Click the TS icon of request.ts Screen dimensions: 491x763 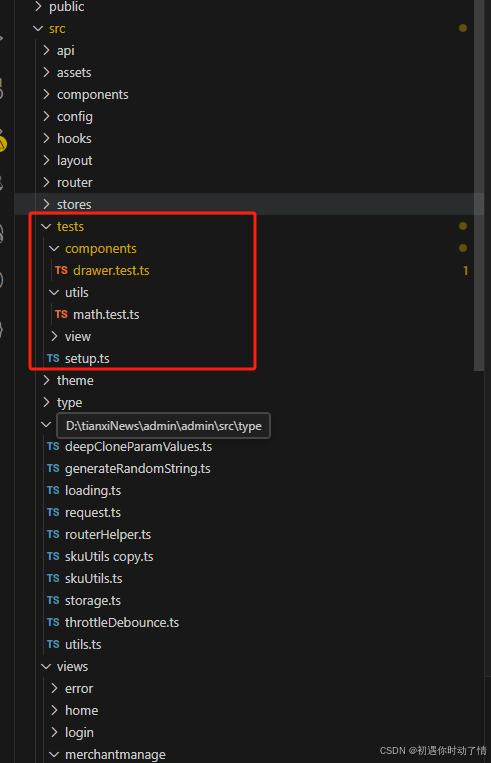click(53, 512)
